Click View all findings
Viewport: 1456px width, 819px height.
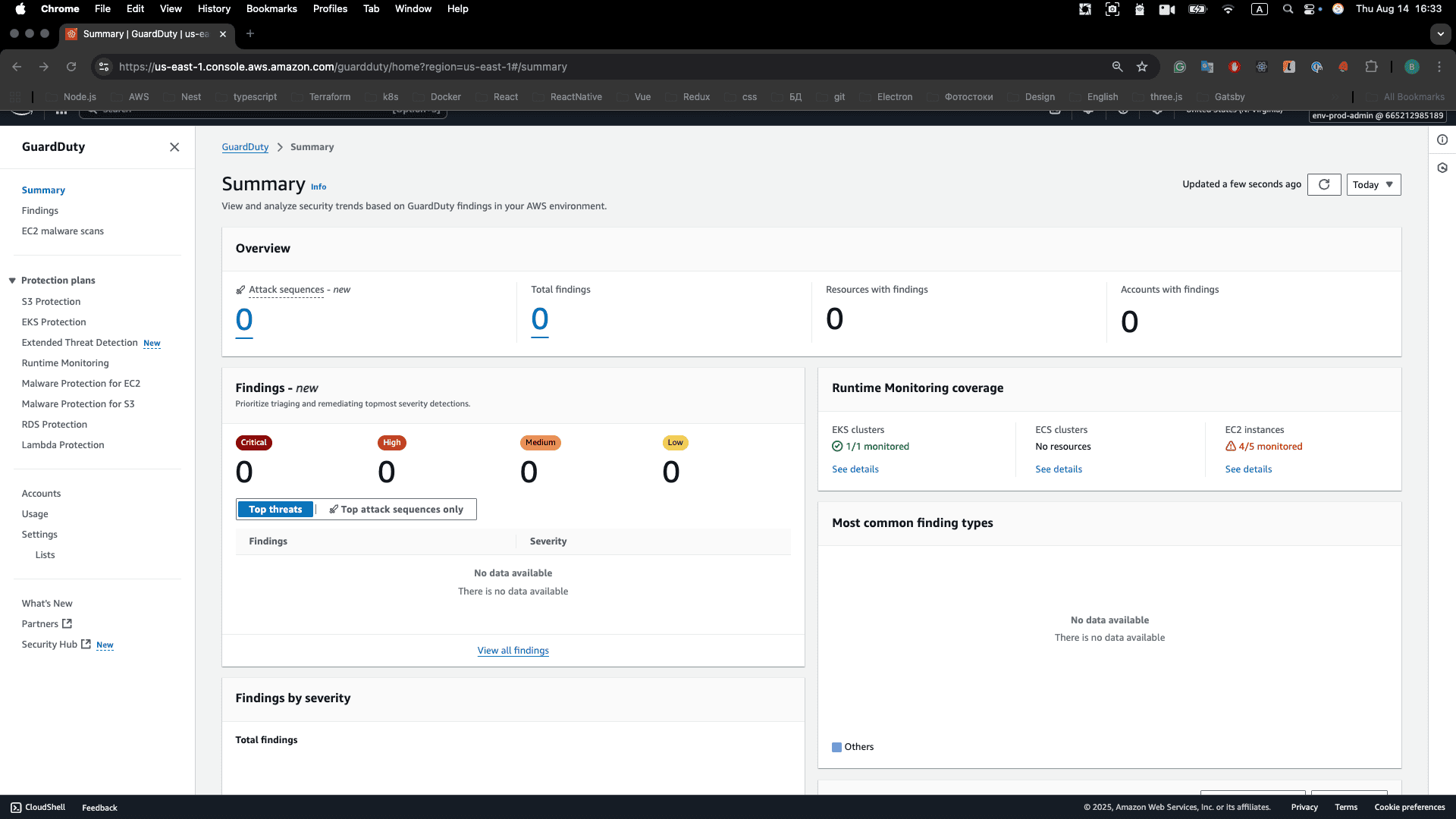(513, 650)
